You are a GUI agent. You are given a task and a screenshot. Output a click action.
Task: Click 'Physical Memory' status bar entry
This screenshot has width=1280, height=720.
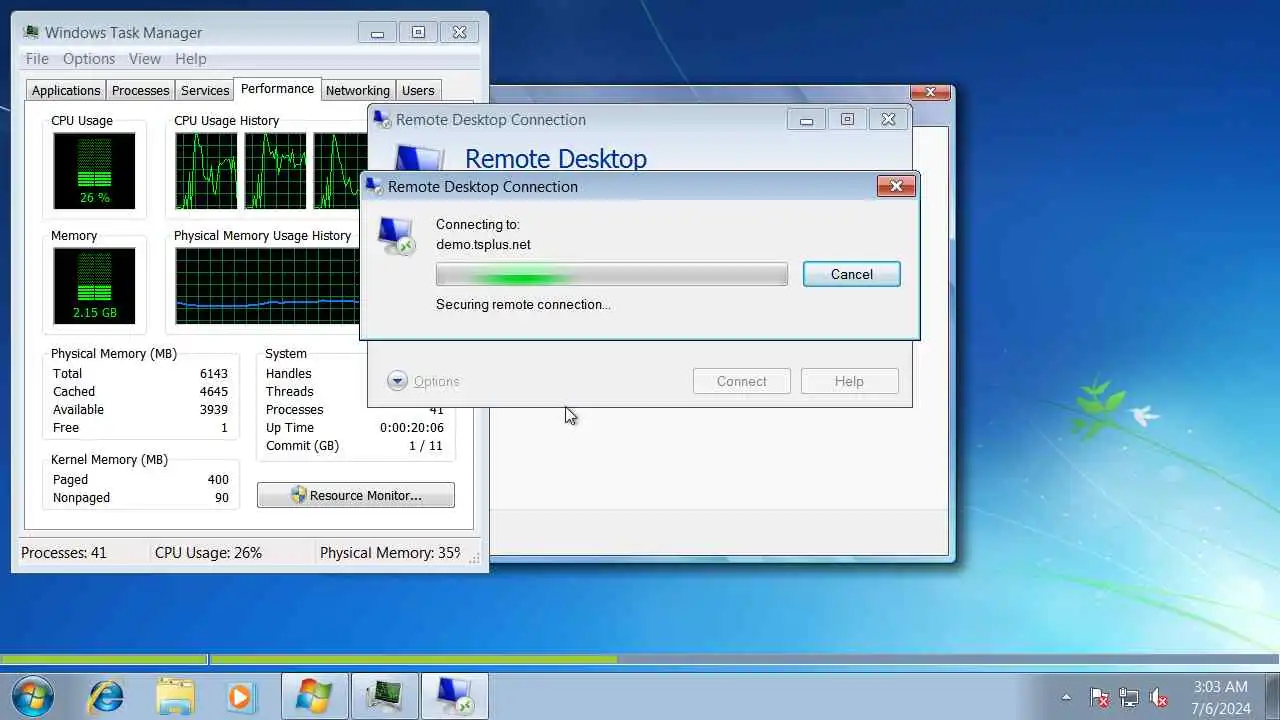coord(390,552)
